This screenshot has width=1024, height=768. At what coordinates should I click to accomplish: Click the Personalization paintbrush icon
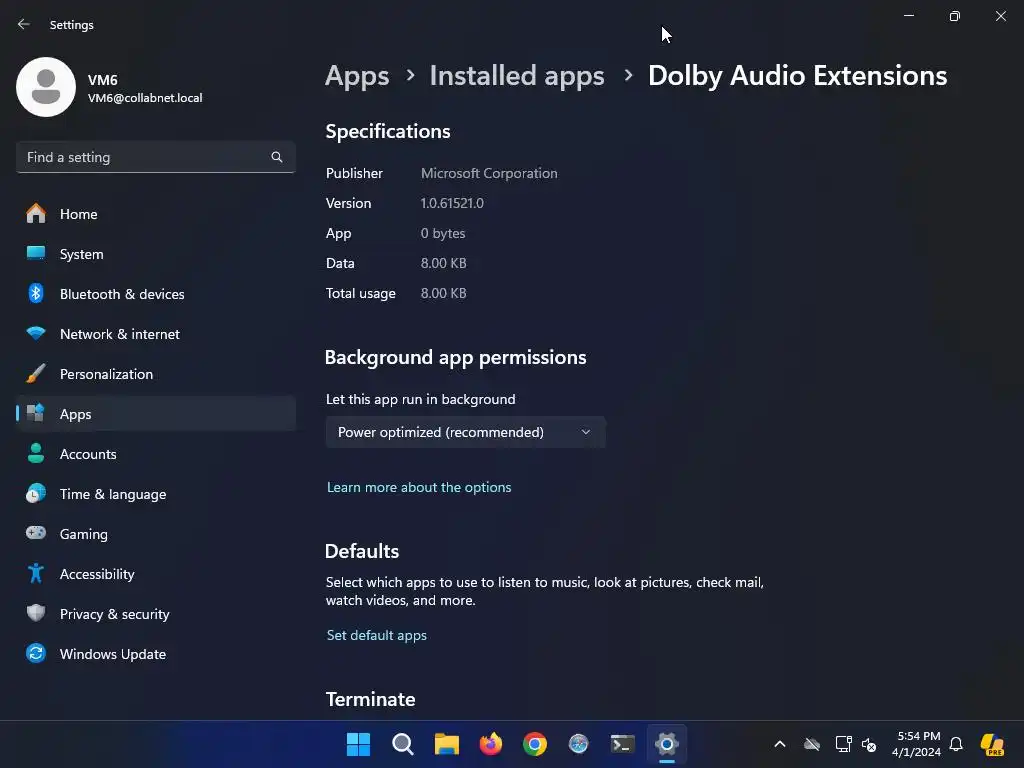click(36, 374)
